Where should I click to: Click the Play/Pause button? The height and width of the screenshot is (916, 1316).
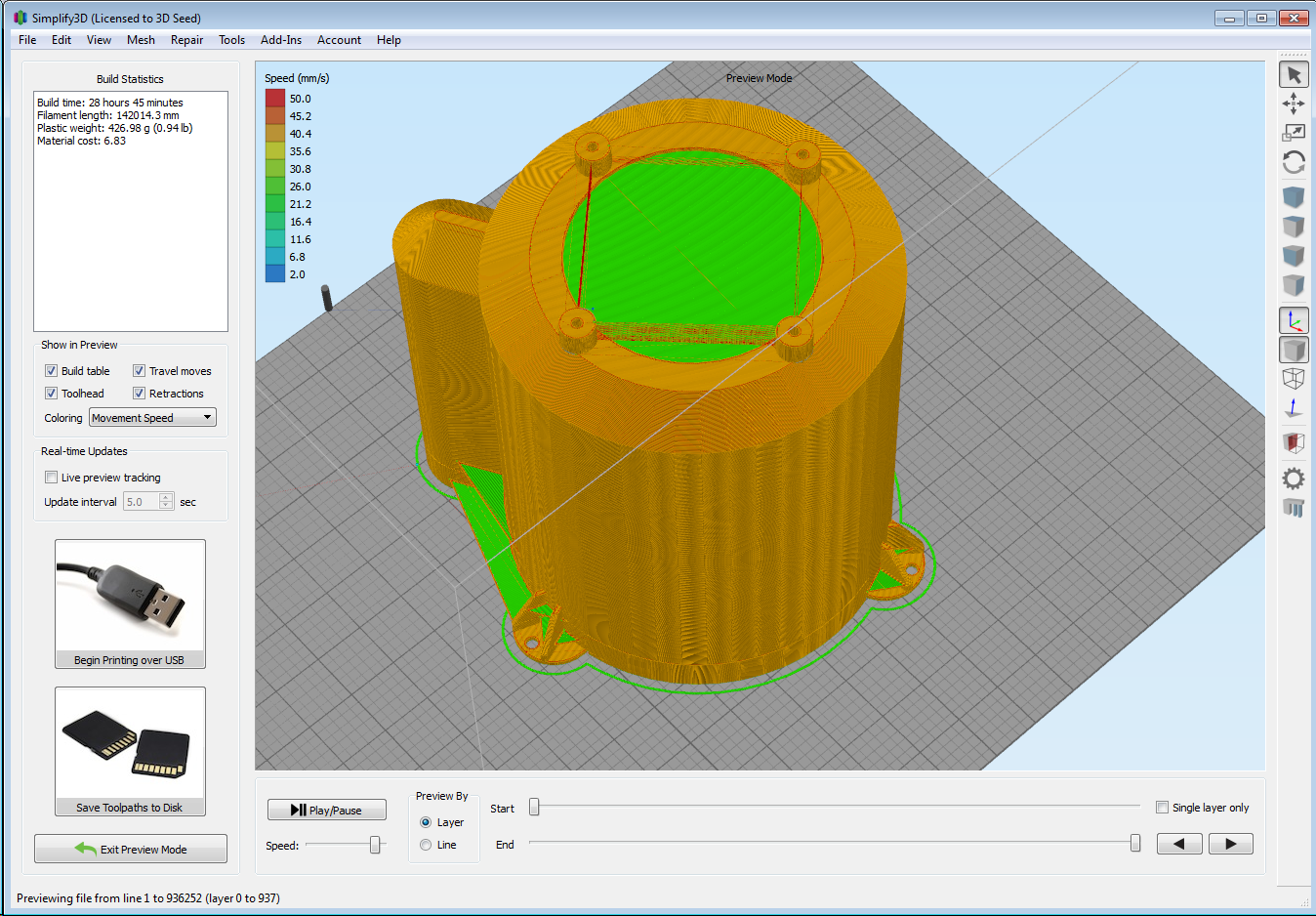(327, 810)
